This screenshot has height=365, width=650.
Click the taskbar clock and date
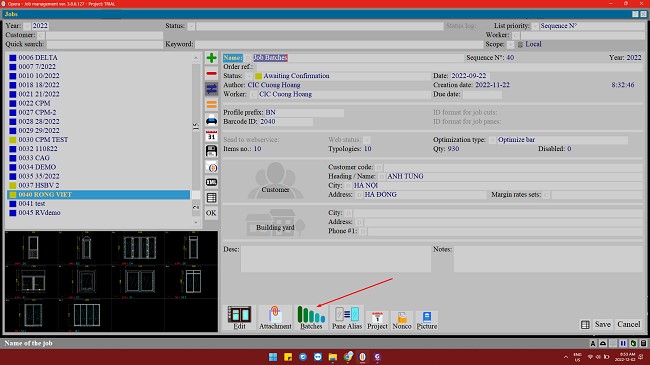coord(625,357)
